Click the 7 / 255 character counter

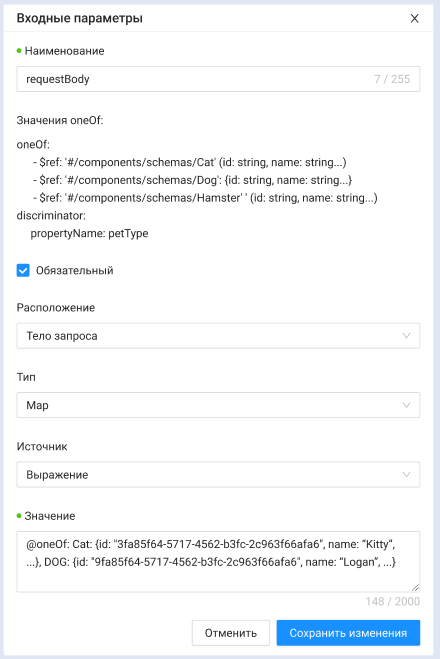(x=392, y=79)
